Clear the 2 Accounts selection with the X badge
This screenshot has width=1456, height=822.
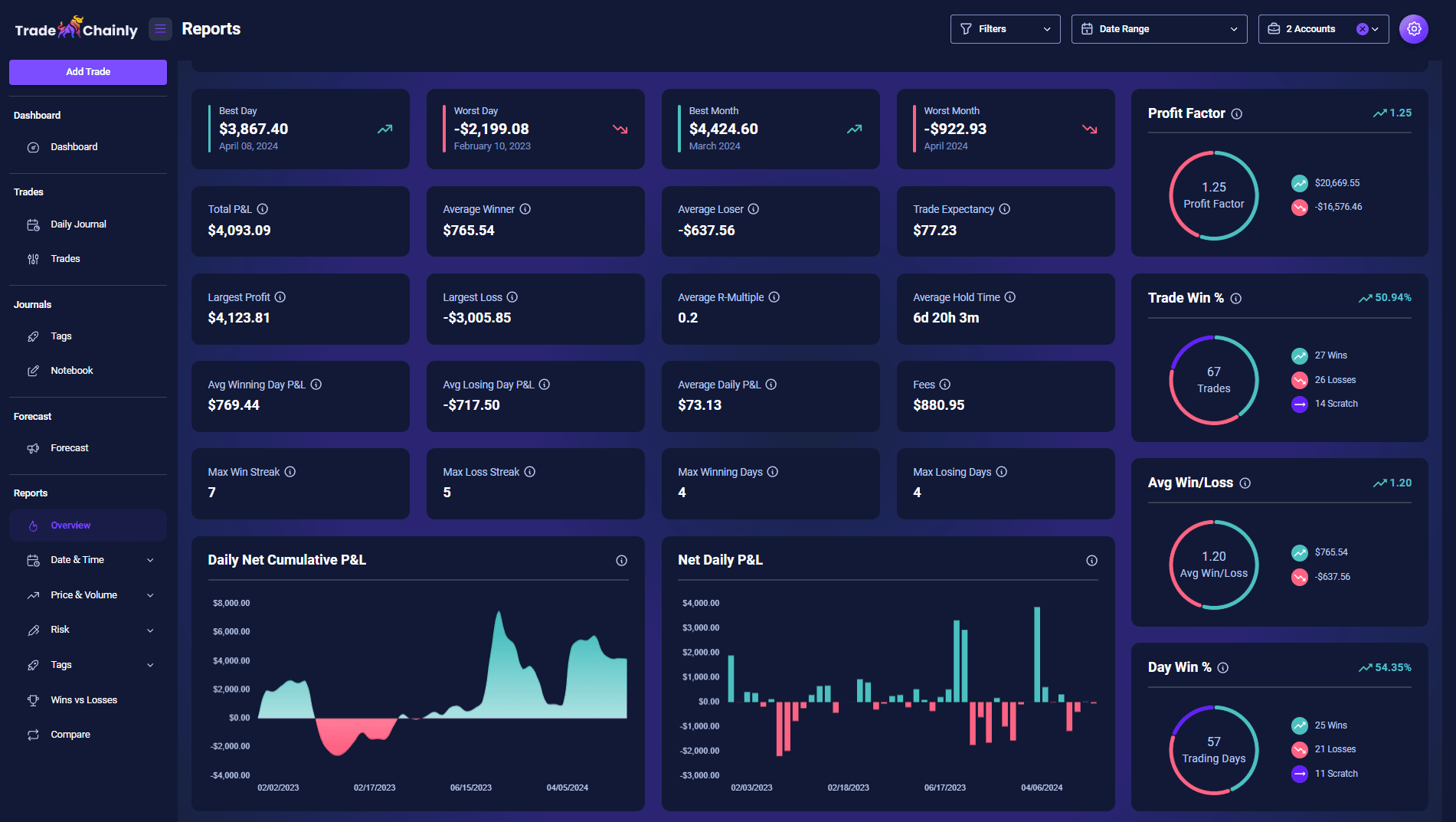1363,28
